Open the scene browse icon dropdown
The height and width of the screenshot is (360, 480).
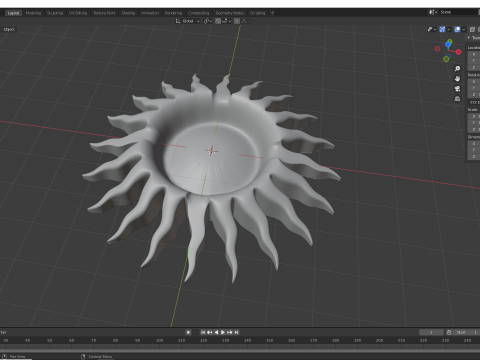(x=432, y=12)
